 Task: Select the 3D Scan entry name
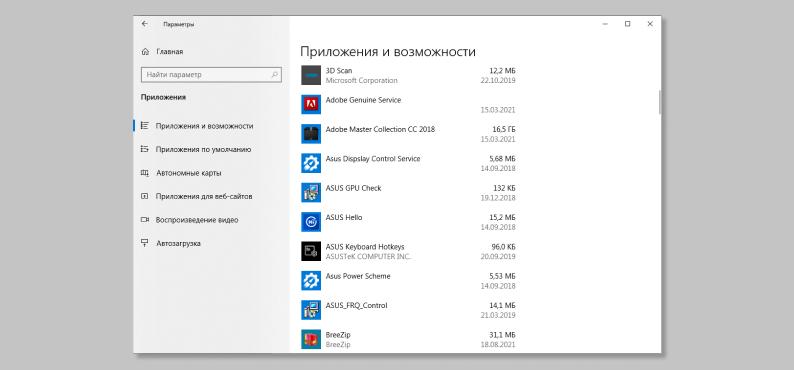tap(339, 71)
